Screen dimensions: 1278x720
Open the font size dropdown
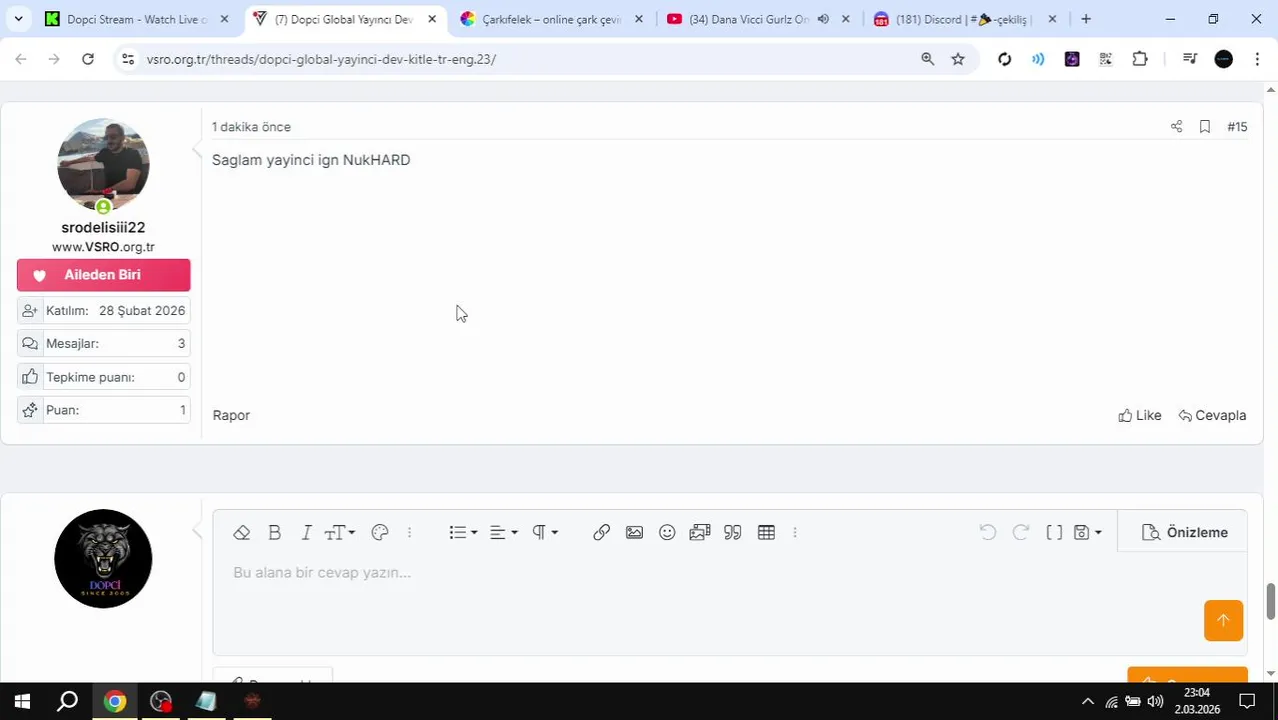[340, 533]
